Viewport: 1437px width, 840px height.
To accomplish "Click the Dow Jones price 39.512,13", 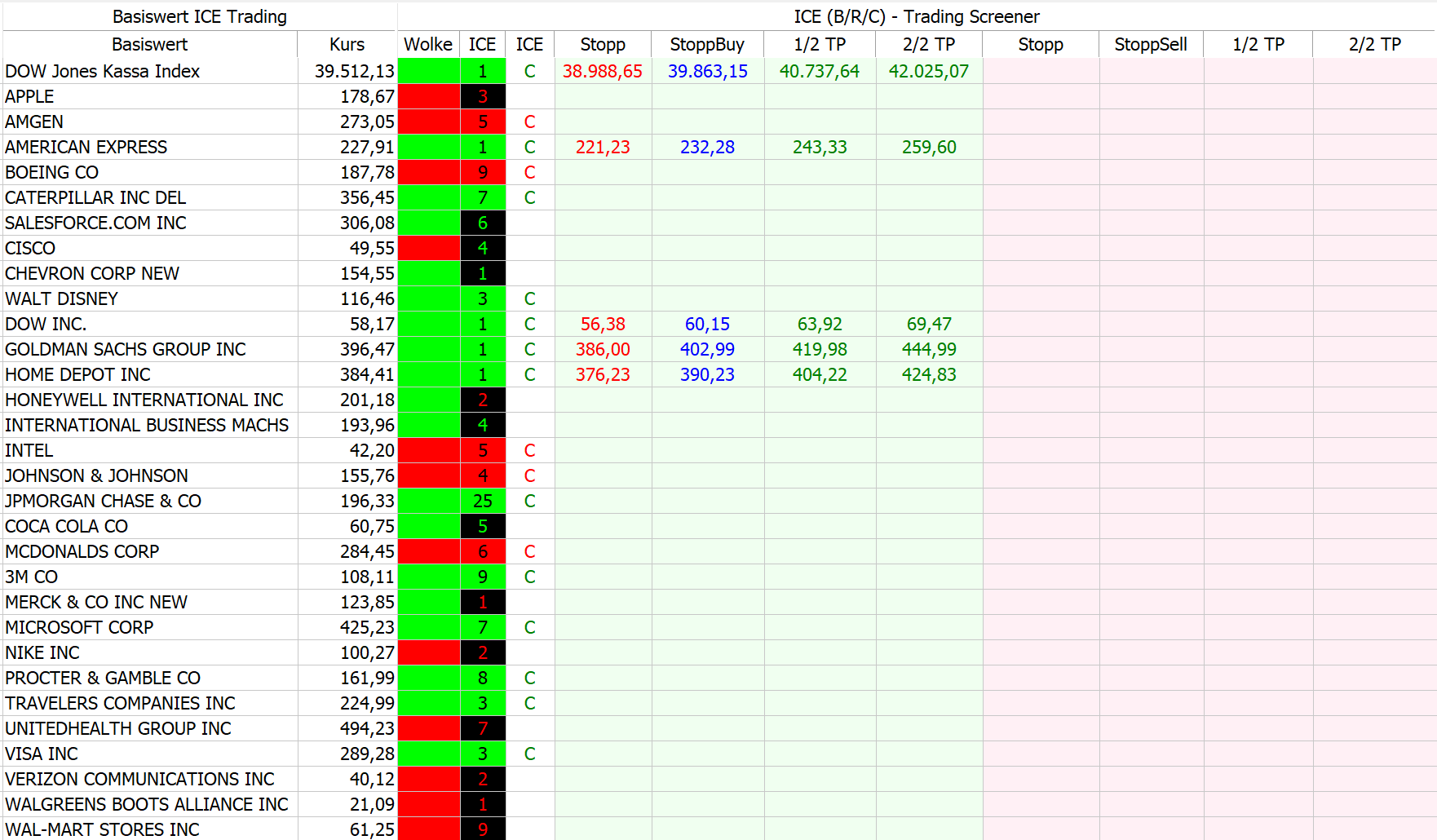I will (354, 71).
